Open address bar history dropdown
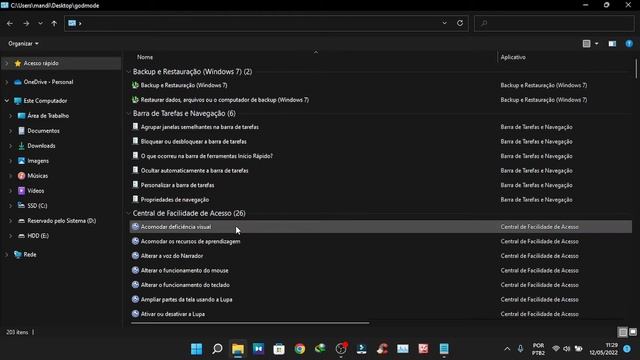 pyautogui.click(x=444, y=23)
